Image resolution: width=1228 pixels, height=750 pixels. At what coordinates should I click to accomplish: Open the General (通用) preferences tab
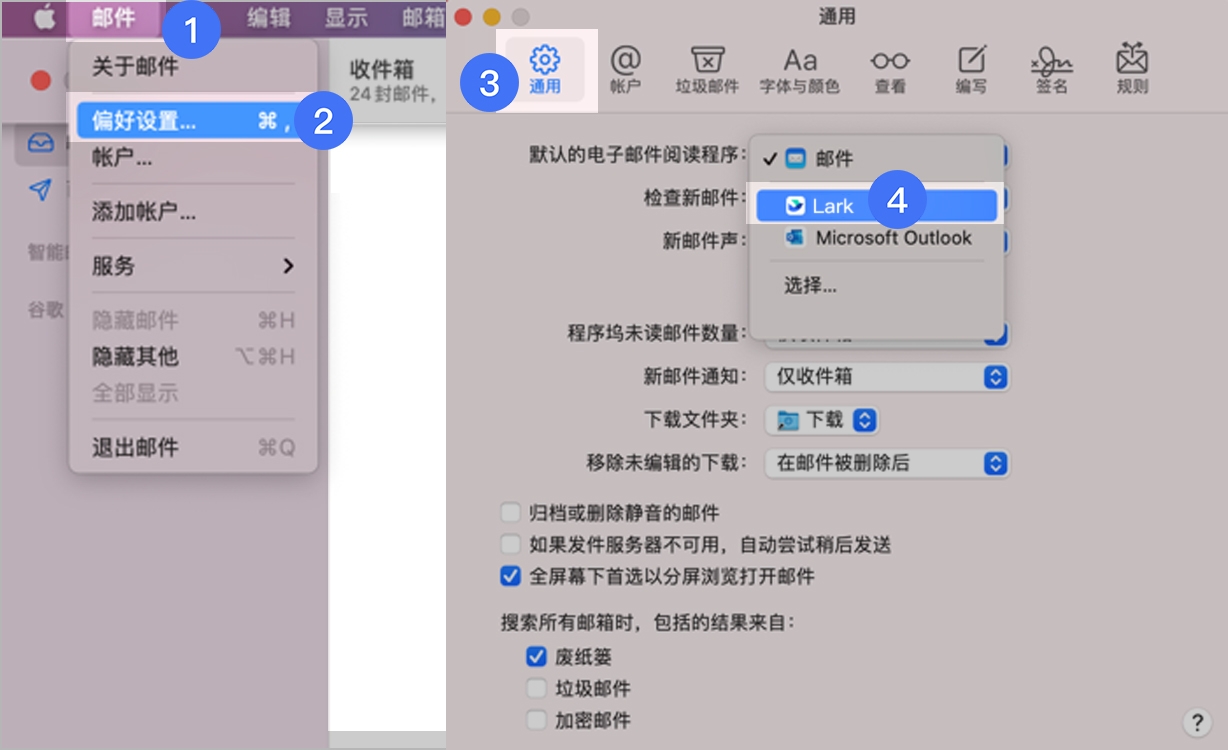545,69
